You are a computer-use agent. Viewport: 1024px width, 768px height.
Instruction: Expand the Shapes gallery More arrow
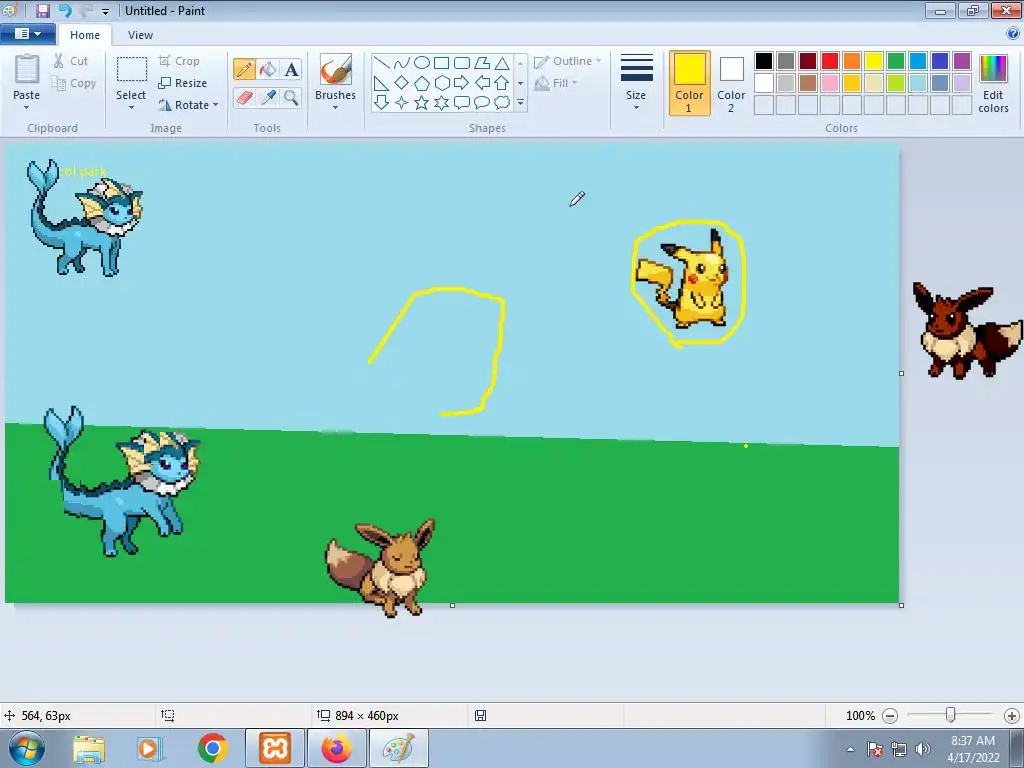pos(520,103)
